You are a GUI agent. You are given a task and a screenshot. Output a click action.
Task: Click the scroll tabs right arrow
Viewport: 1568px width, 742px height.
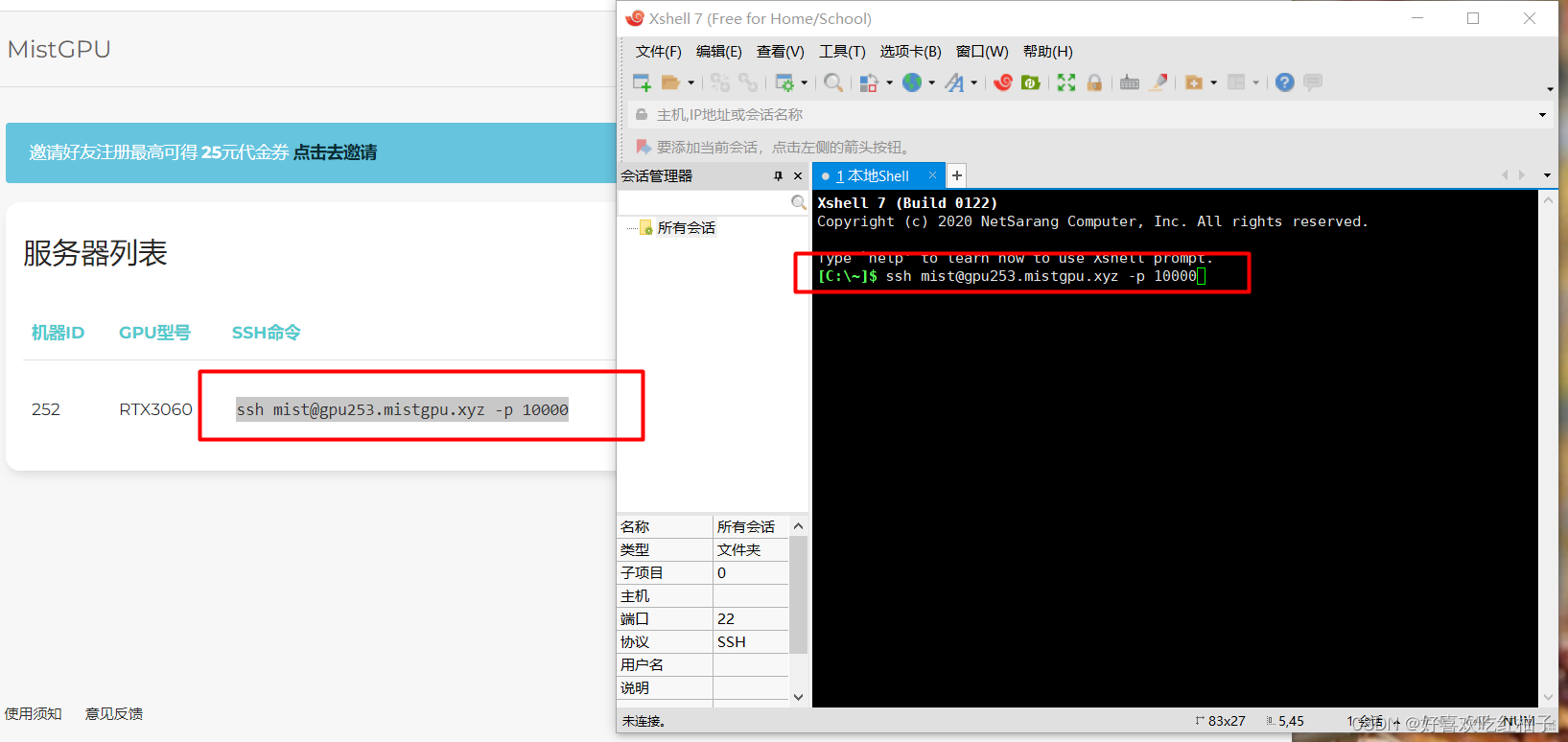pos(1522,175)
